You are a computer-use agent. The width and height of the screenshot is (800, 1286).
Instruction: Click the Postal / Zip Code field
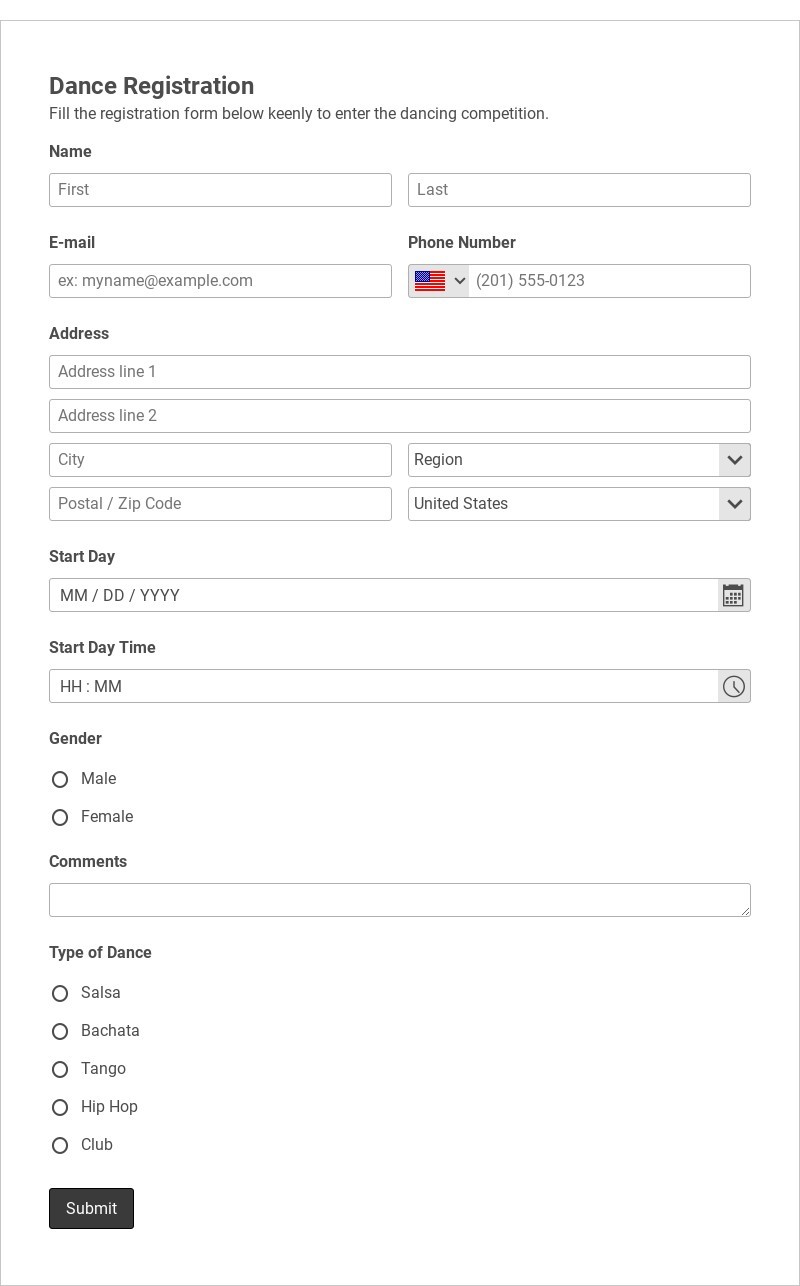click(220, 504)
